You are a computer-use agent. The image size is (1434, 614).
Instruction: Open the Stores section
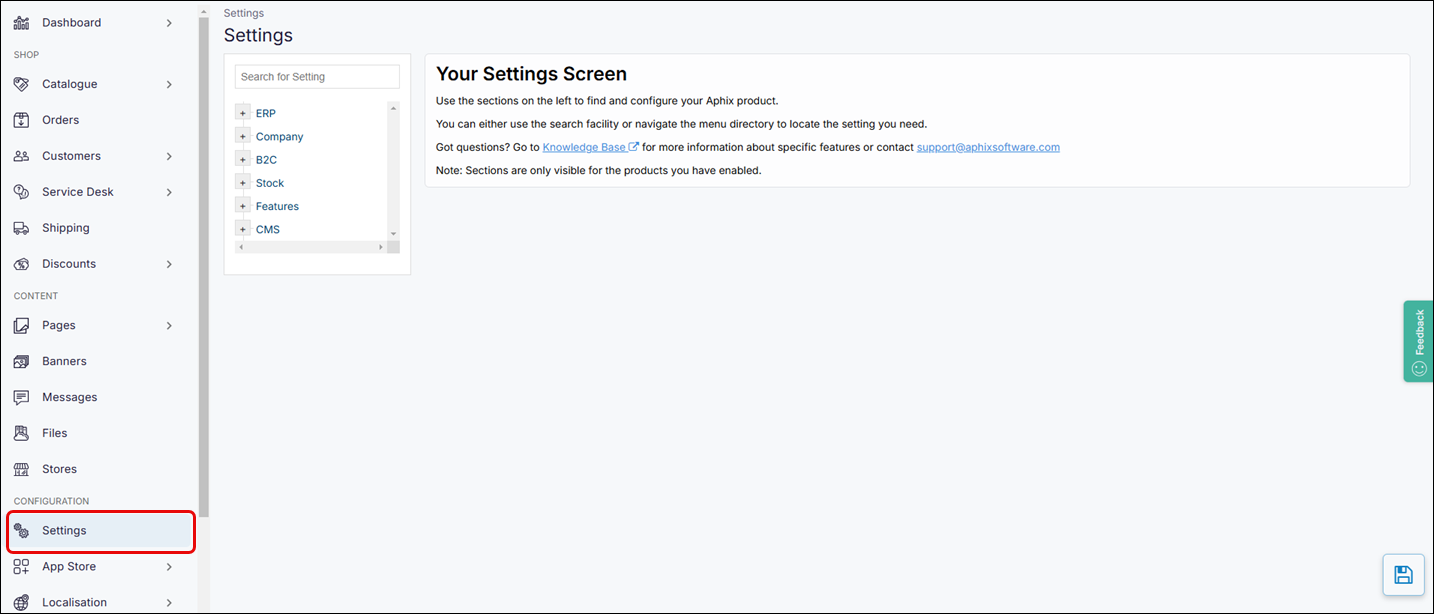(58, 468)
